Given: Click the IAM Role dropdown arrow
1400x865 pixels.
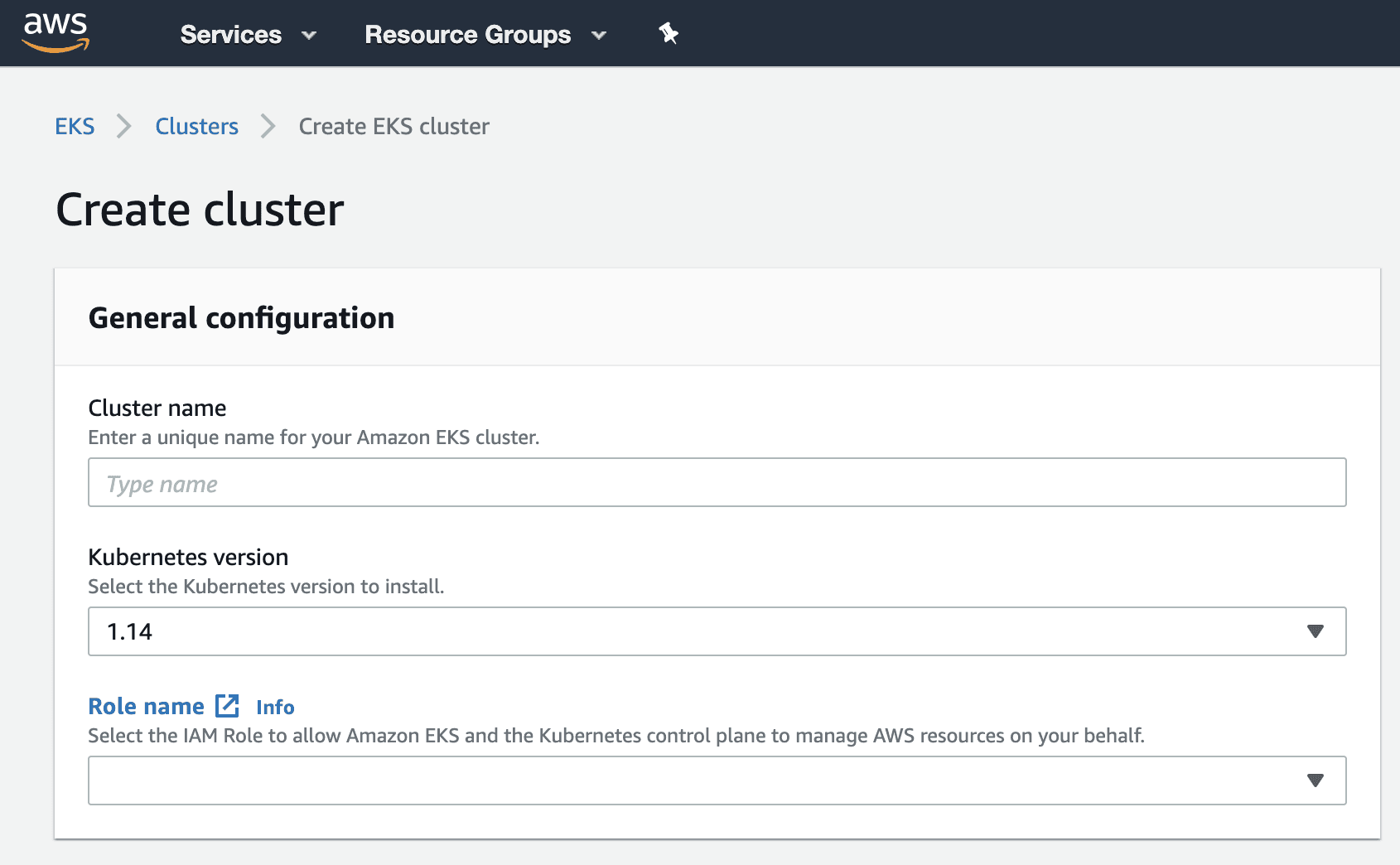Looking at the screenshot, I should [1315, 780].
